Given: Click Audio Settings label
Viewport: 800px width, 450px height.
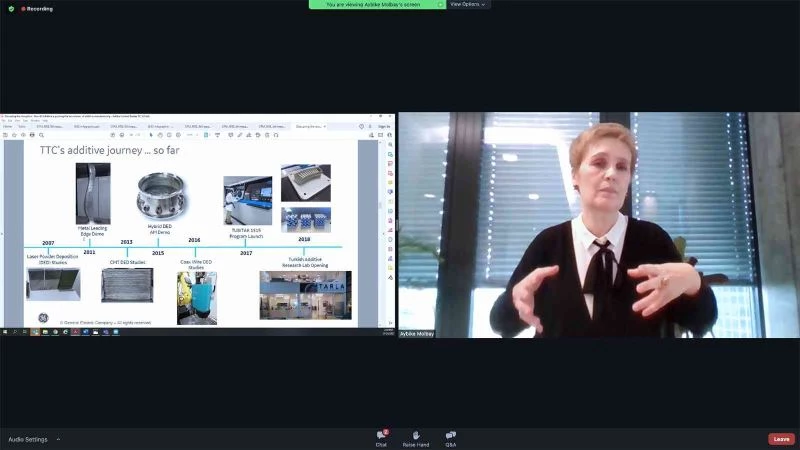Looking at the screenshot, I should 28,439.
